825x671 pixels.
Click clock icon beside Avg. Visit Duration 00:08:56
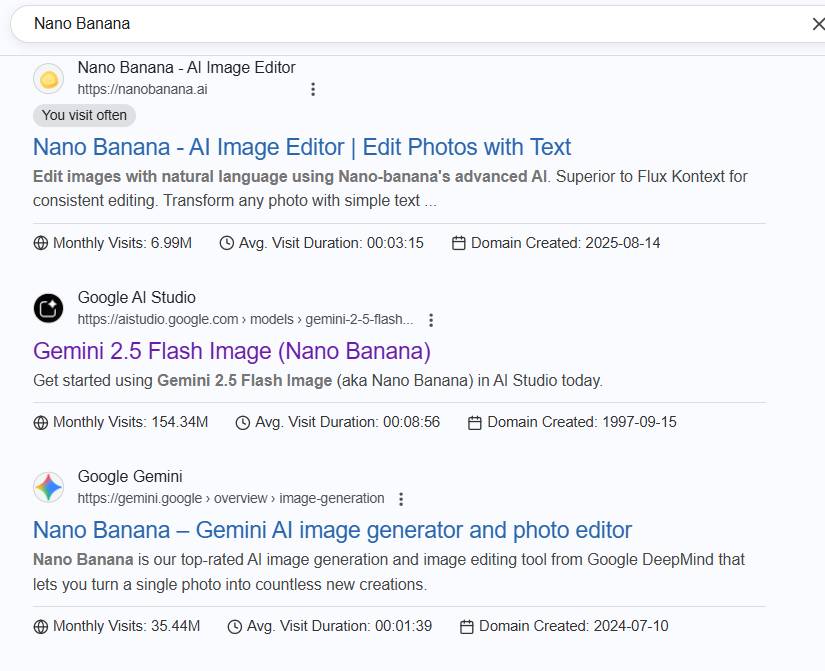coord(243,423)
